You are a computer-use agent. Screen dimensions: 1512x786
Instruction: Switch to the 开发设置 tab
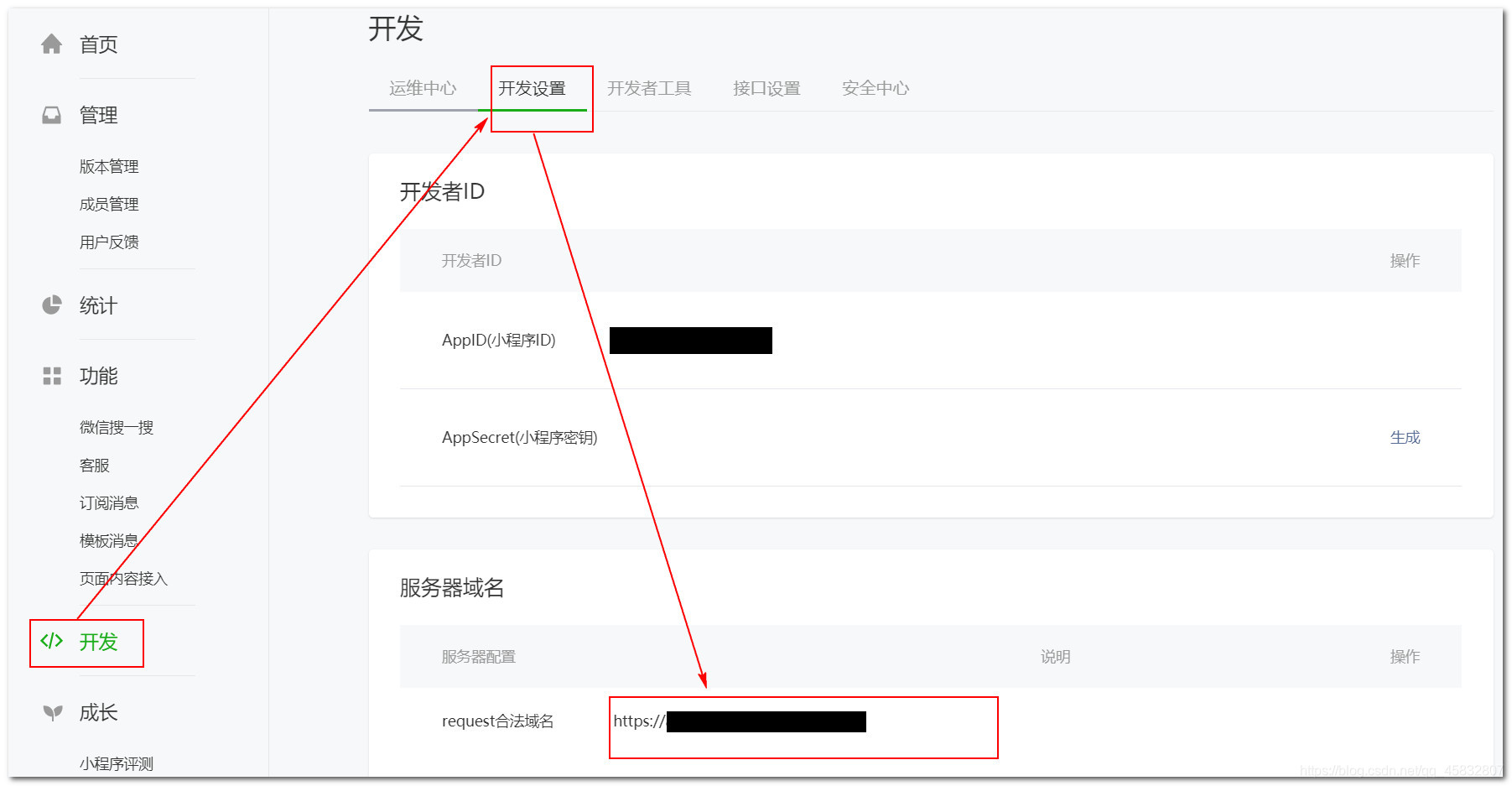pos(532,88)
